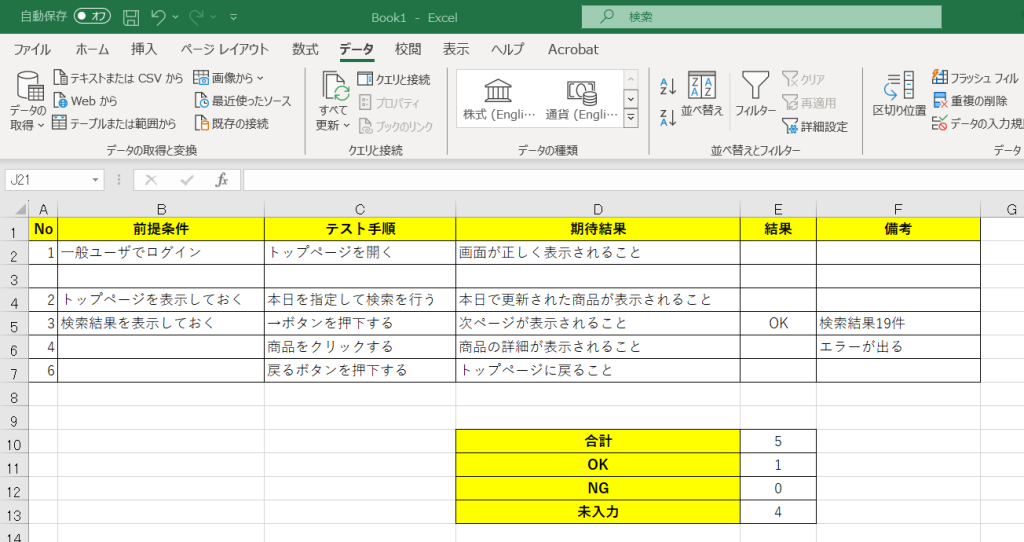
Task: Select column D header
Action: (x=598, y=210)
